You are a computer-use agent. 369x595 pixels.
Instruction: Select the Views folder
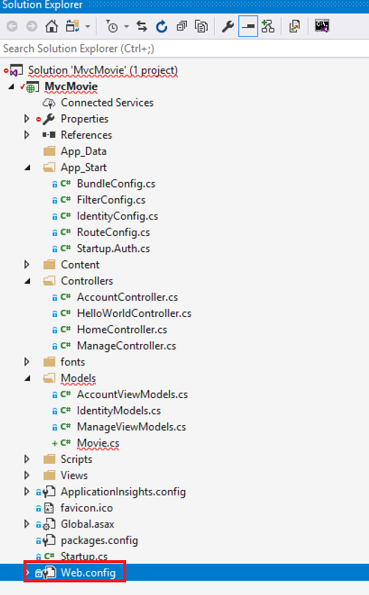point(74,475)
